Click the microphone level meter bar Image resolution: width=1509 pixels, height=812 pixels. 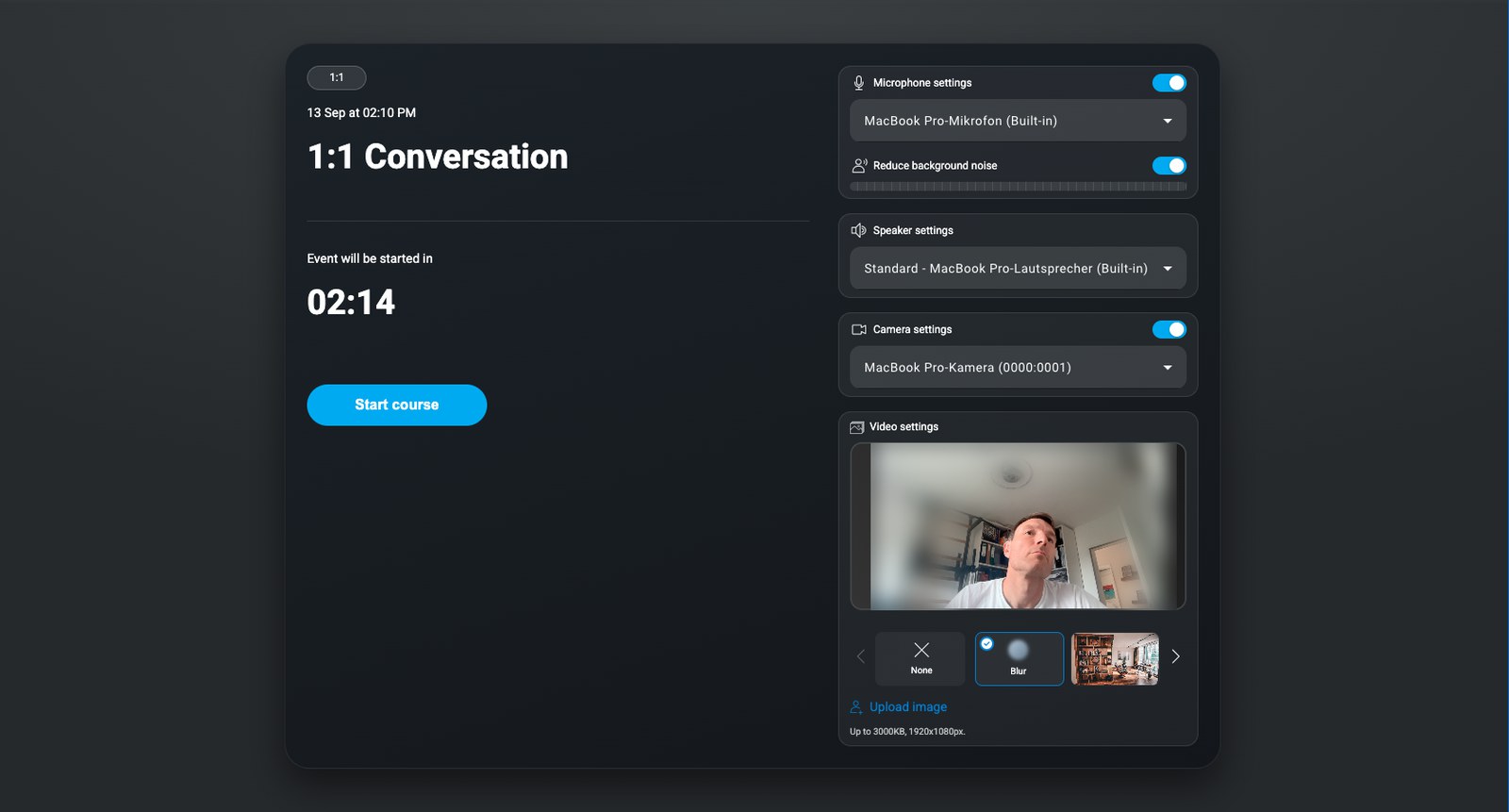tap(1018, 187)
